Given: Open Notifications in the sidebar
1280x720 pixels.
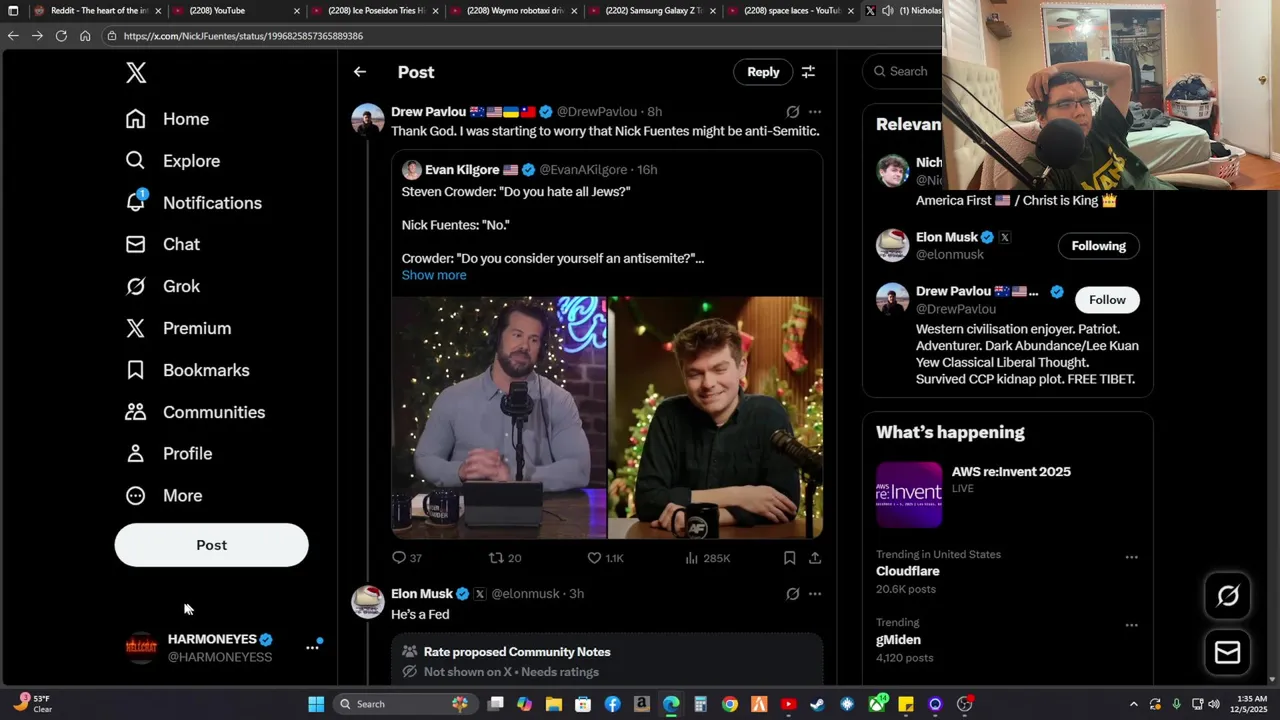Looking at the screenshot, I should click(x=193, y=203).
